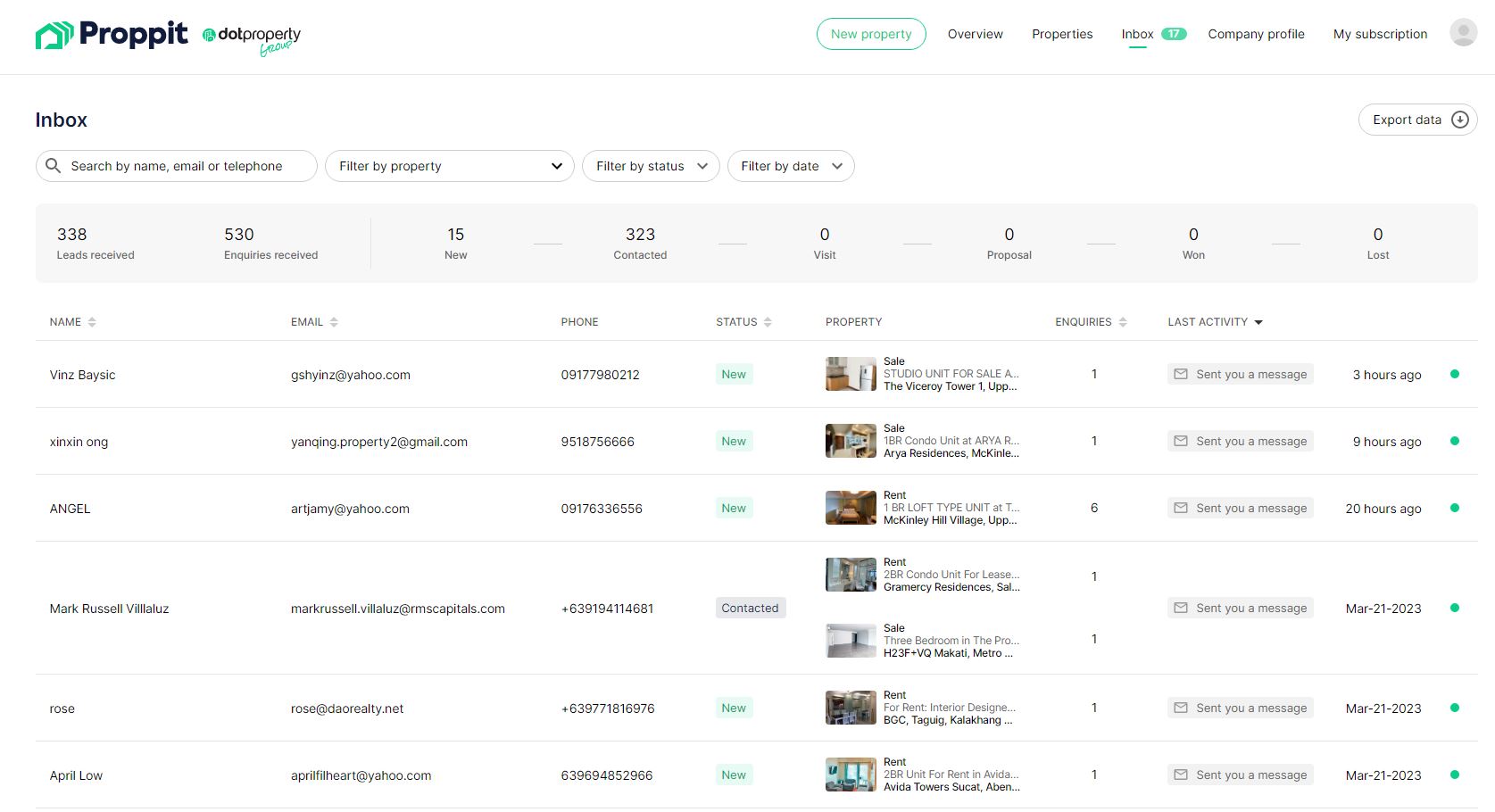Filter by Proposal stage count
This screenshot has height=812, width=1495.
(x=1009, y=243)
